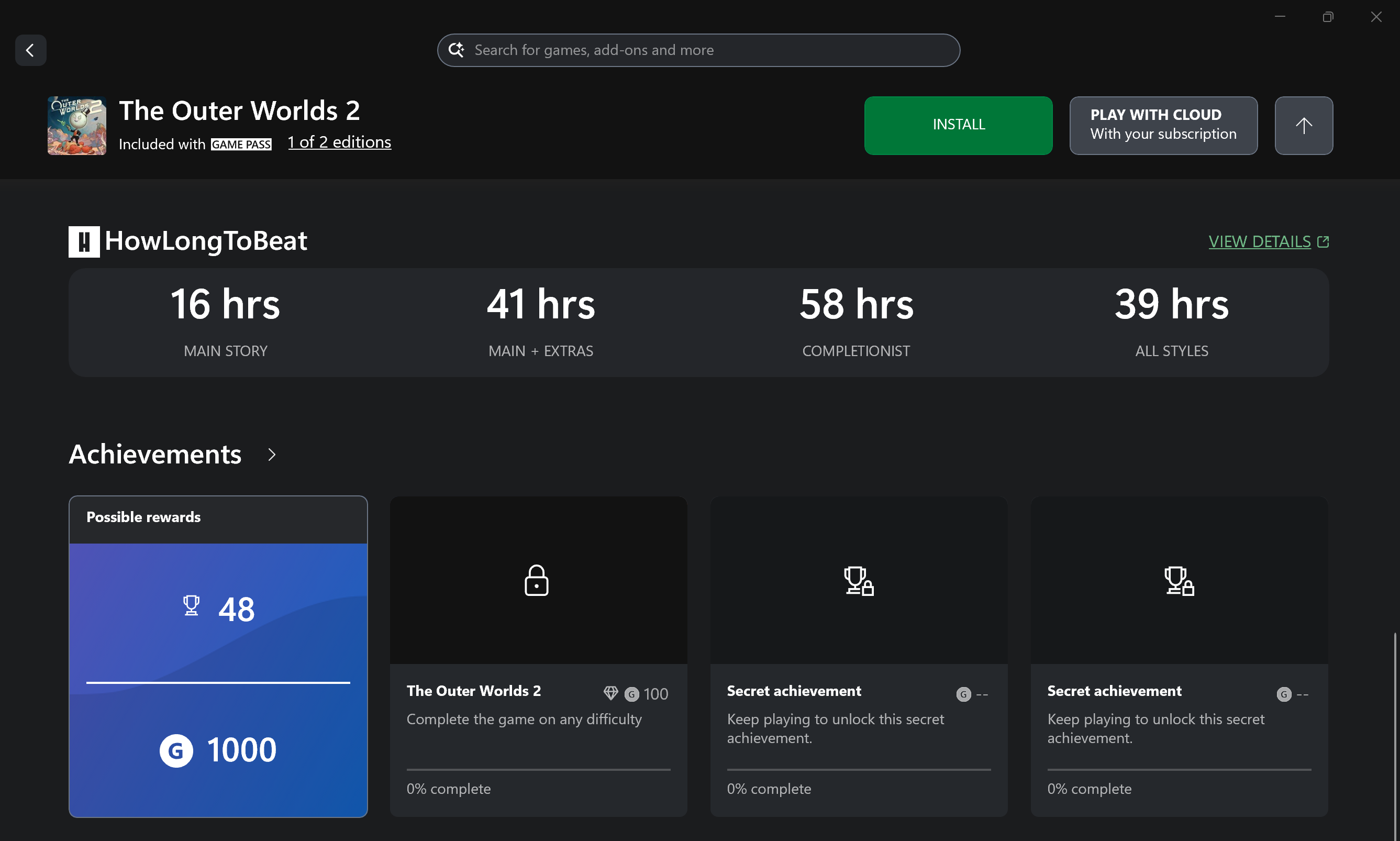
Task: Click the trophy icon in Possible rewards card
Action: (193, 605)
